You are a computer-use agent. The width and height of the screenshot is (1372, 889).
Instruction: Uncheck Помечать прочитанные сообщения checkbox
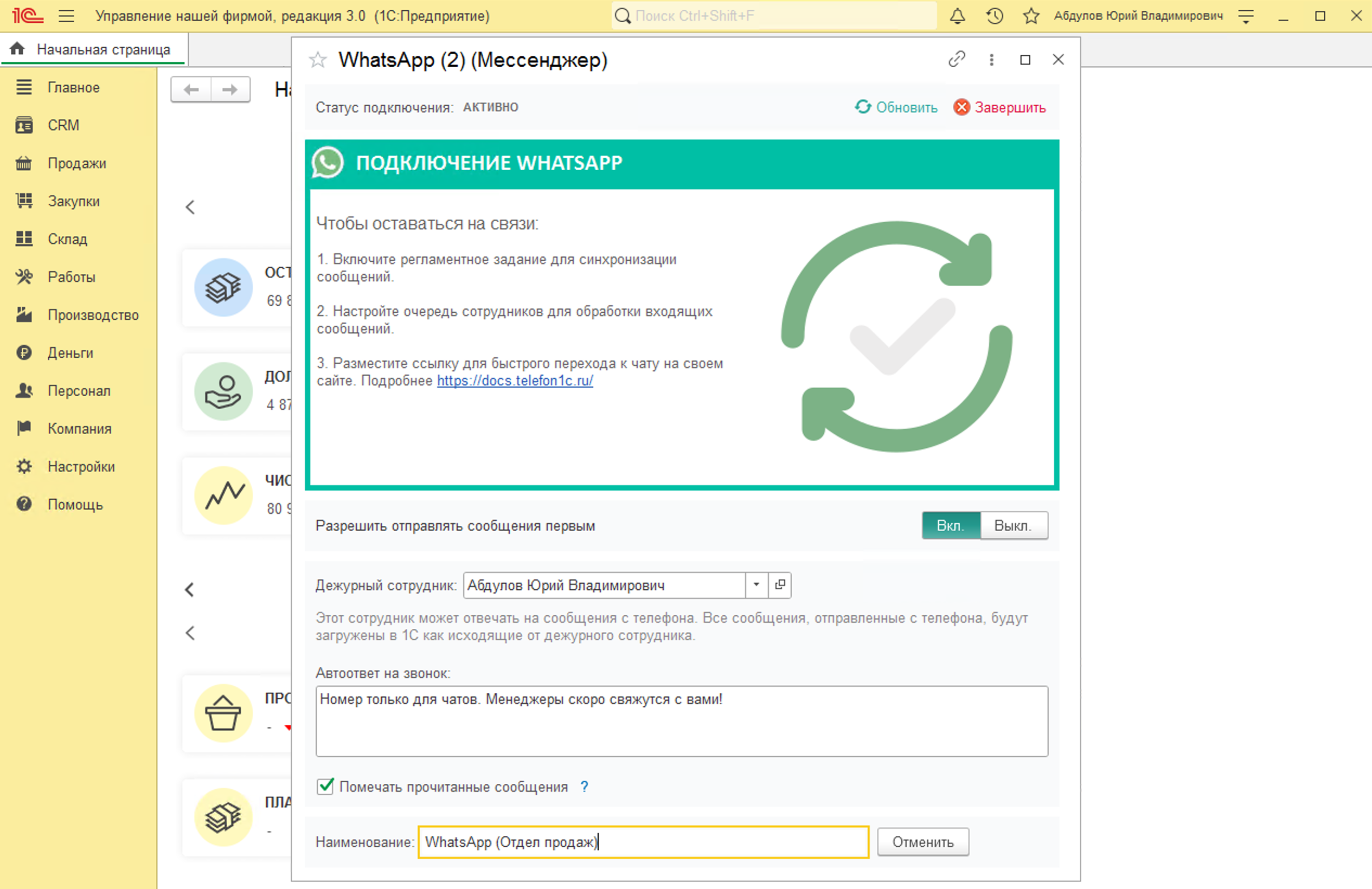point(325,787)
